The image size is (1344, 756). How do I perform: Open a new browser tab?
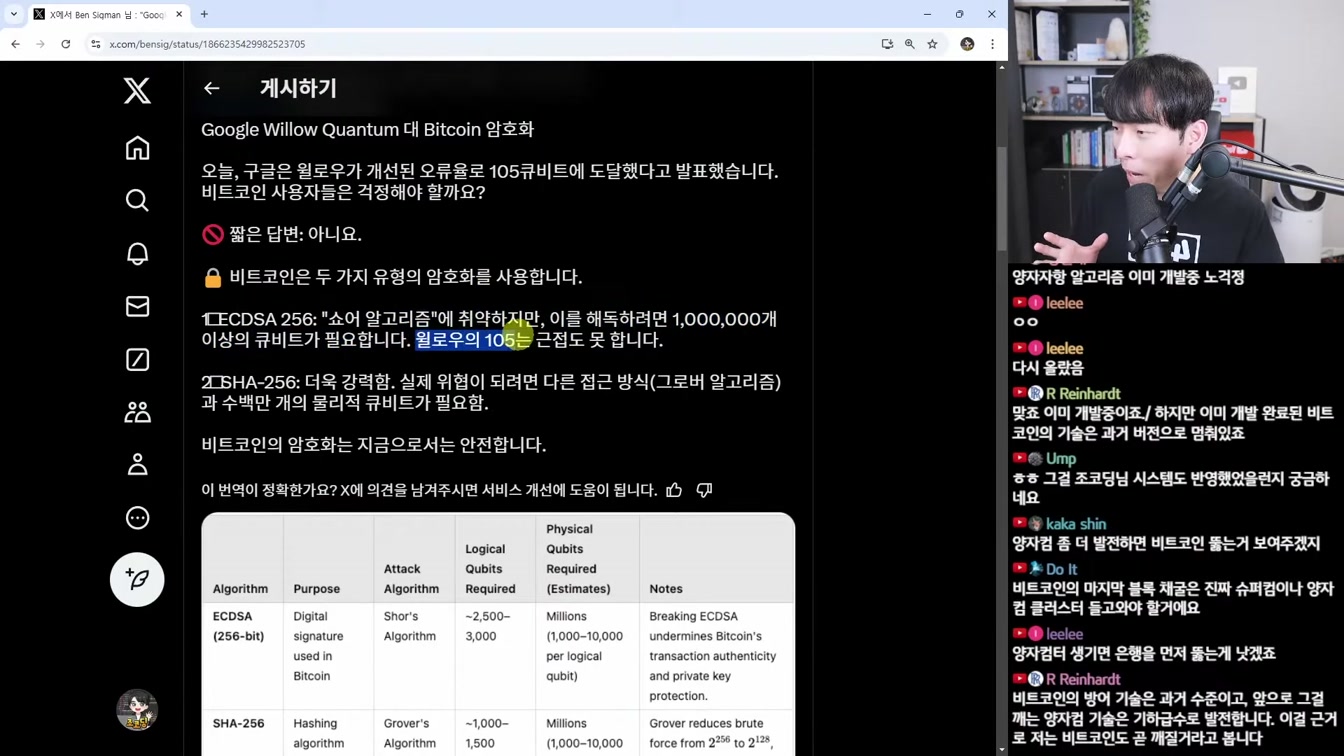204,14
